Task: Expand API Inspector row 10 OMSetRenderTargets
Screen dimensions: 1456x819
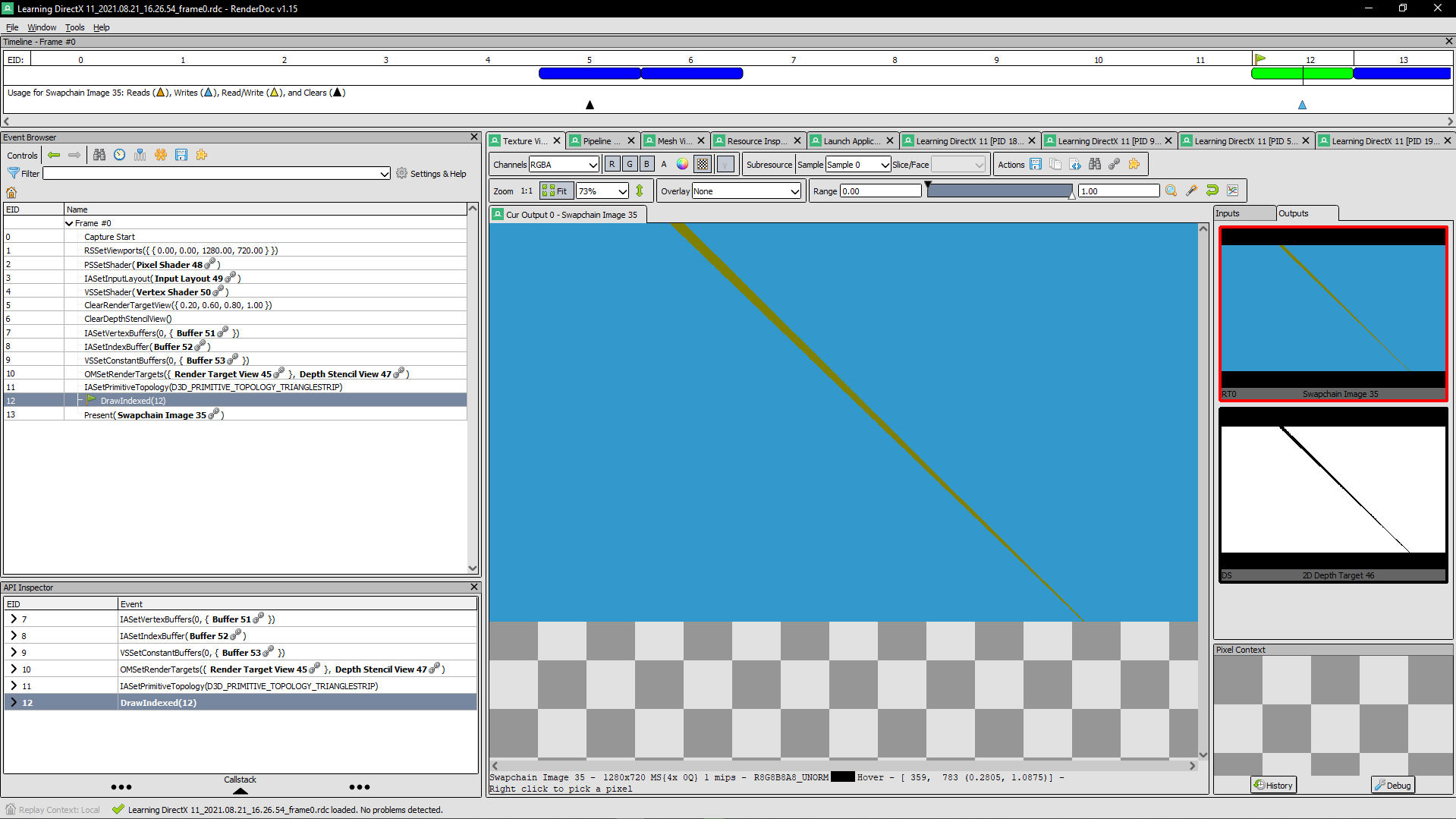Action: [x=13, y=669]
